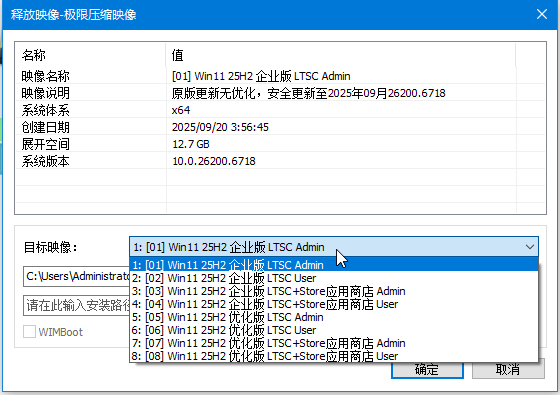560x395 pixels.
Task: Choose 3: [03] 企业版 LTSC+Store应用商店 Admin
Action: click(334, 291)
